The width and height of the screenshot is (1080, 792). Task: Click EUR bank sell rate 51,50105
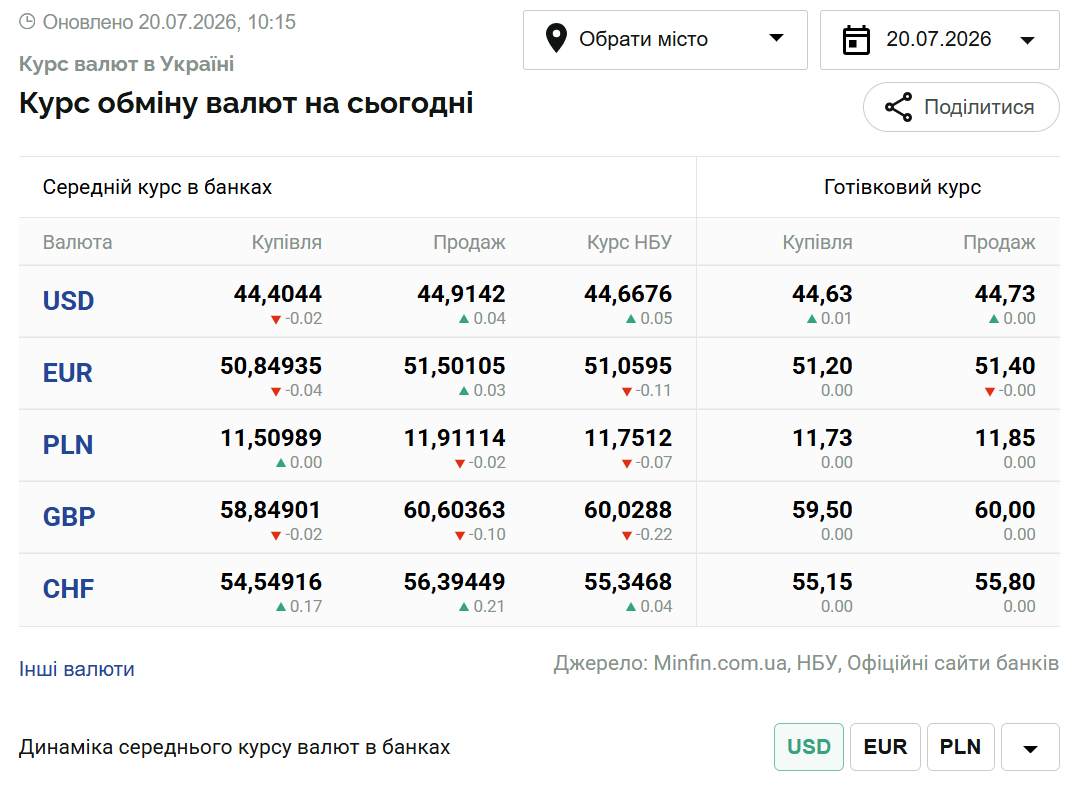pos(455,366)
